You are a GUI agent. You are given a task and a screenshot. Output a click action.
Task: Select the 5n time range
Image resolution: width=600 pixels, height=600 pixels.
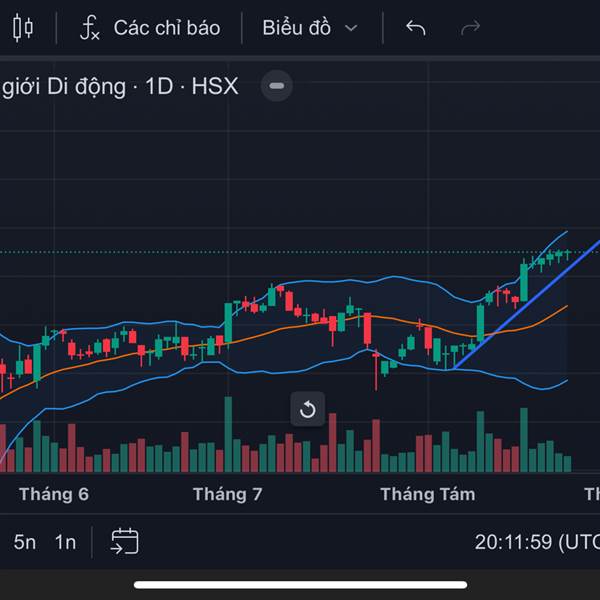point(25,542)
